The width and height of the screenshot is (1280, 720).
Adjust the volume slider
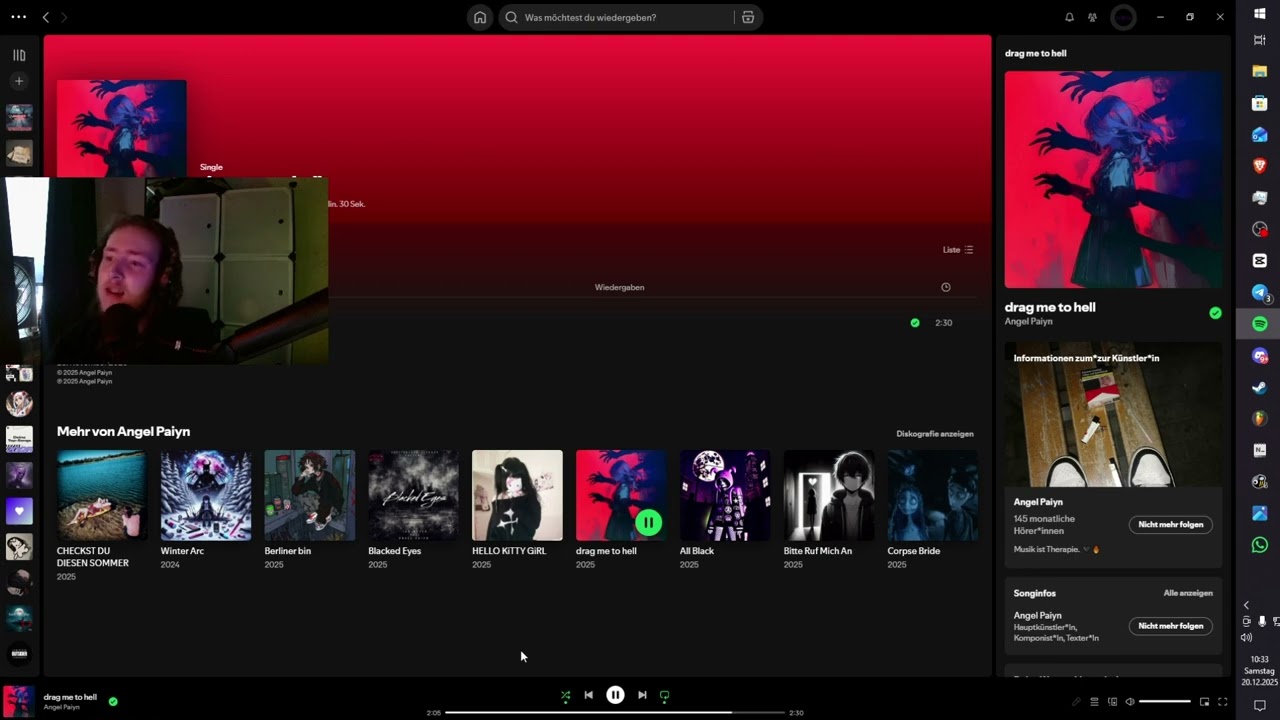[1165, 702]
